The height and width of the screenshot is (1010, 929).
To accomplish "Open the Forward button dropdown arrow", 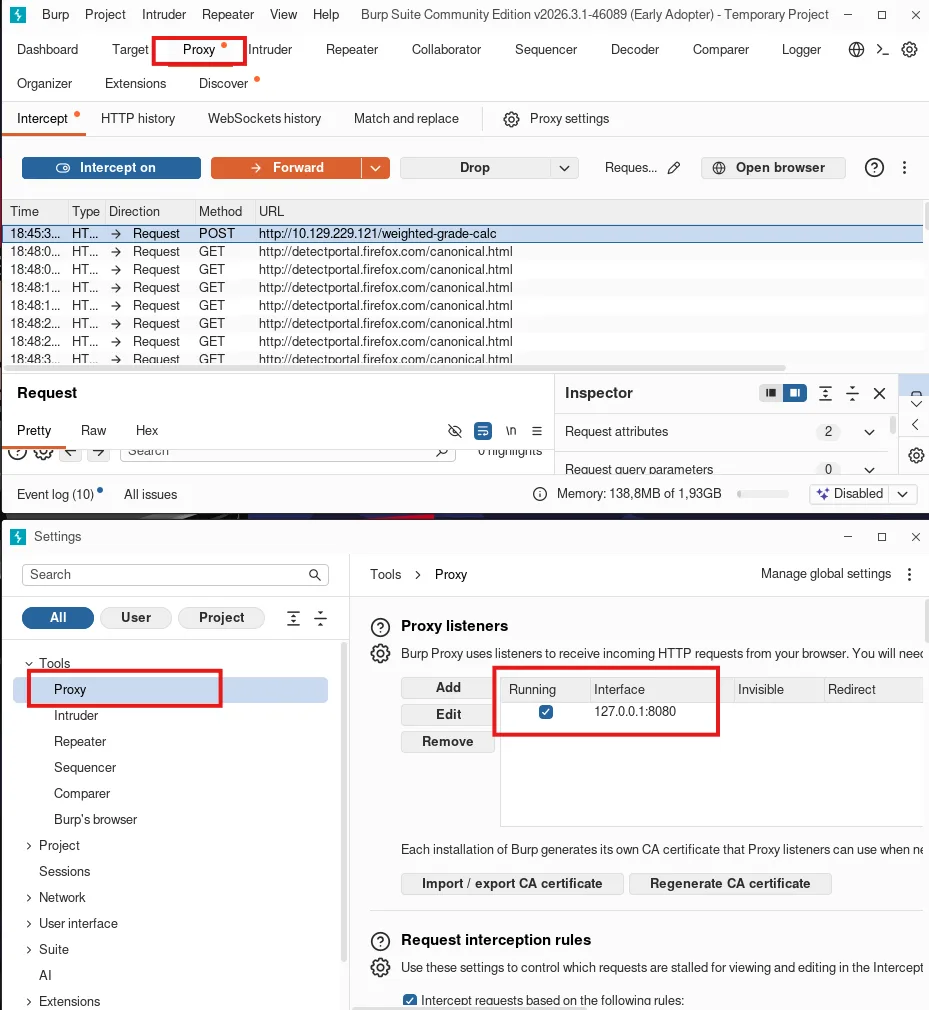I will tap(376, 168).
